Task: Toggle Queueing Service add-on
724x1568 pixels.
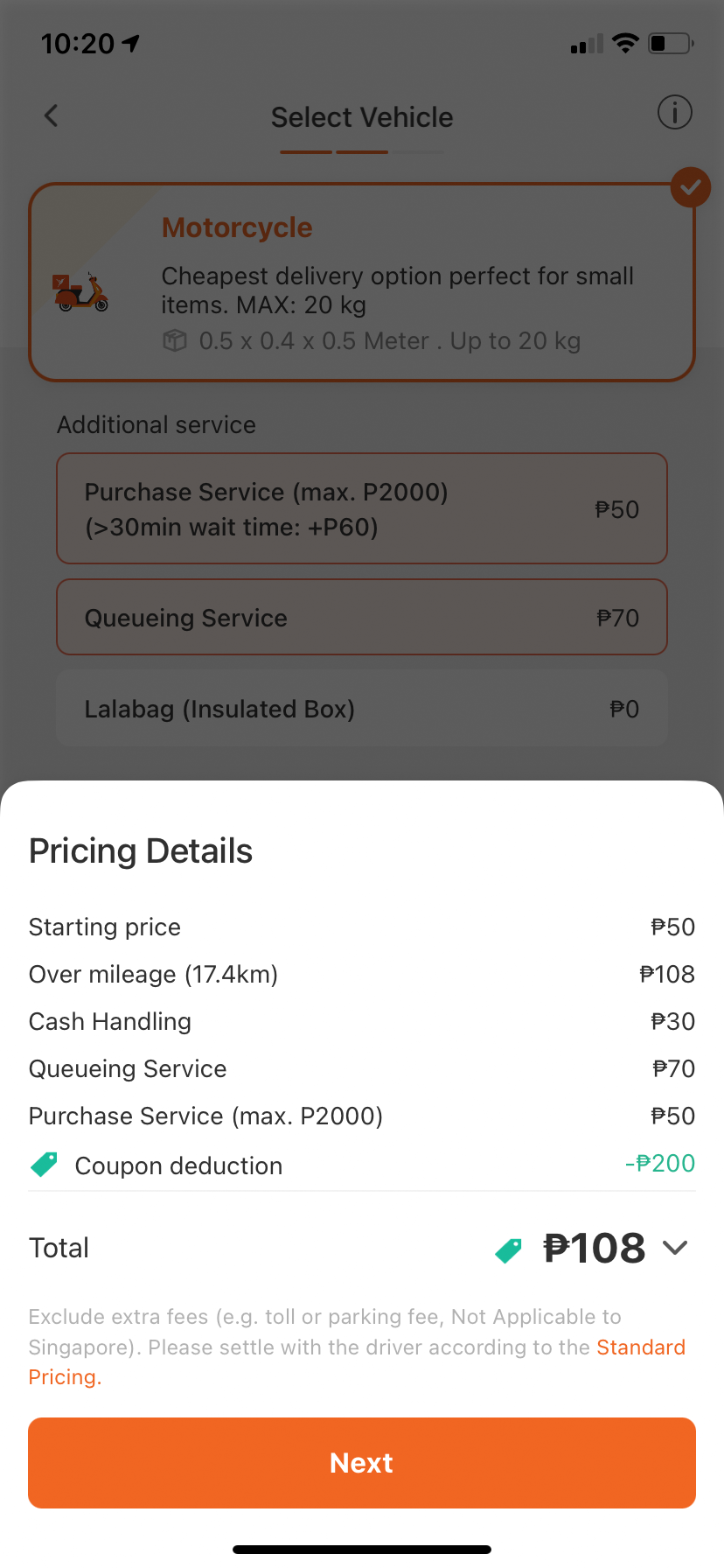Action: click(x=362, y=617)
